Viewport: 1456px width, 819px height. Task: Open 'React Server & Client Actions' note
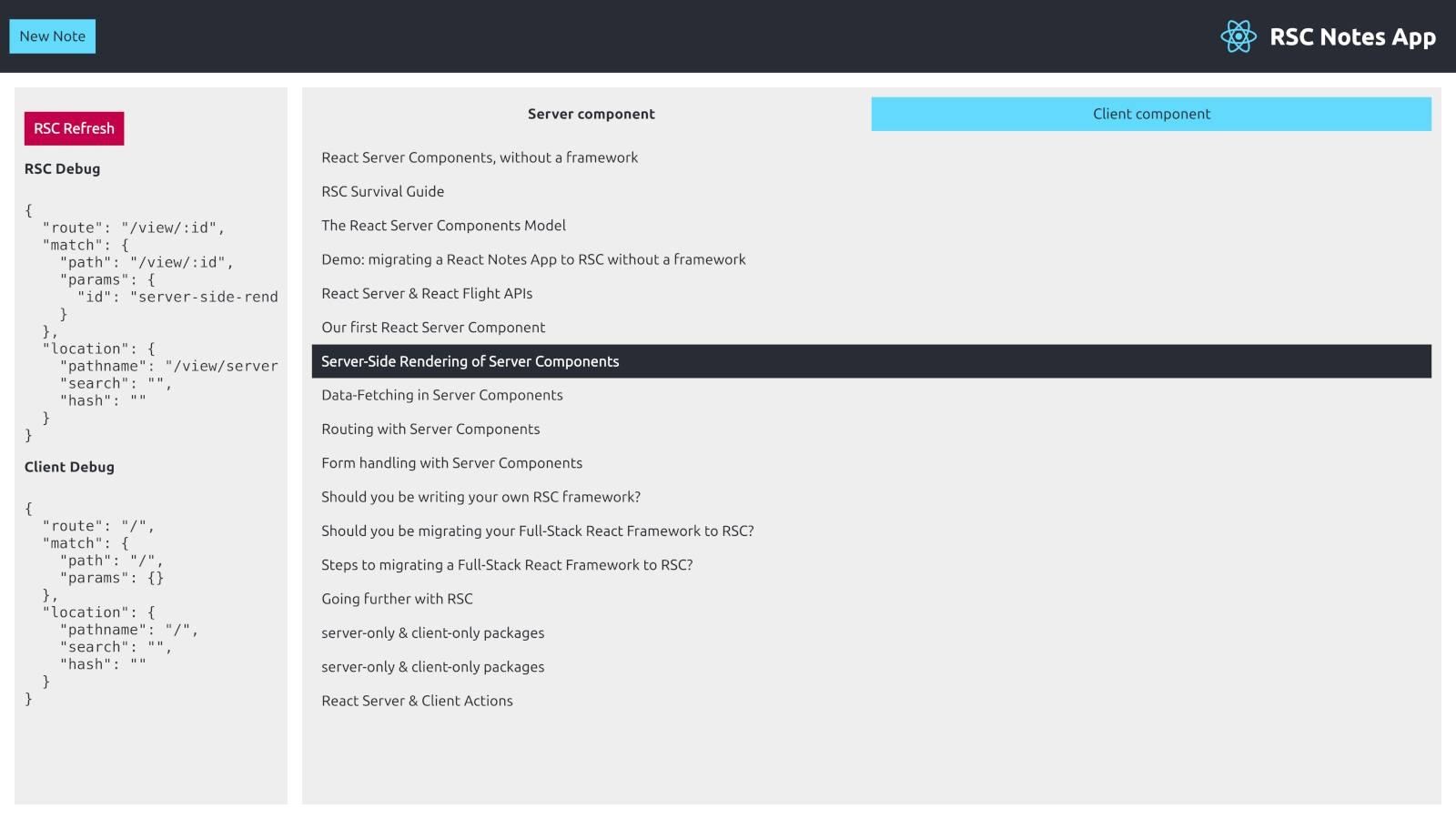pos(417,701)
